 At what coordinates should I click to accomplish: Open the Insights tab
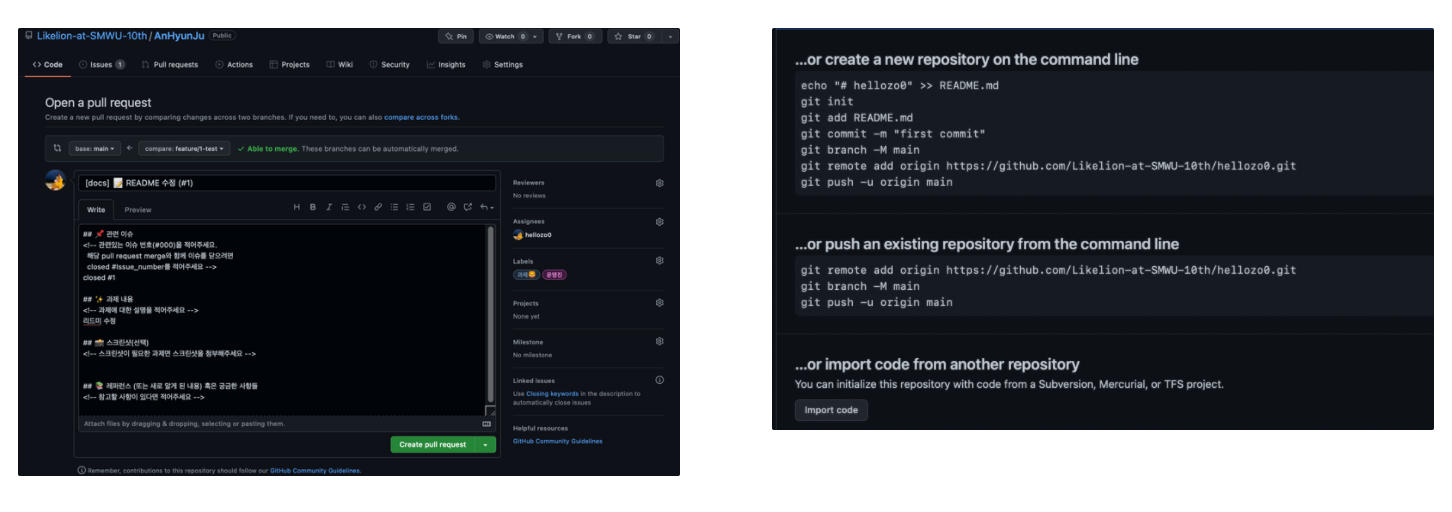[446, 64]
